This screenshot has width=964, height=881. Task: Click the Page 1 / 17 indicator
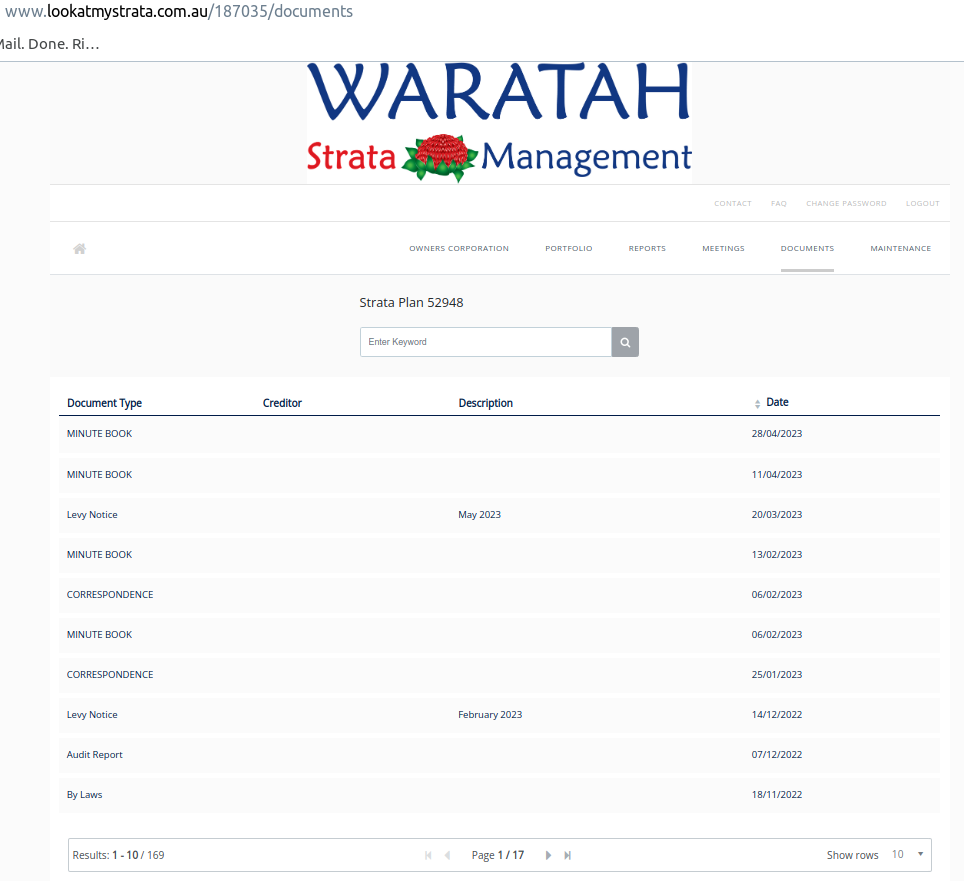pyautogui.click(x=497, y=855)
